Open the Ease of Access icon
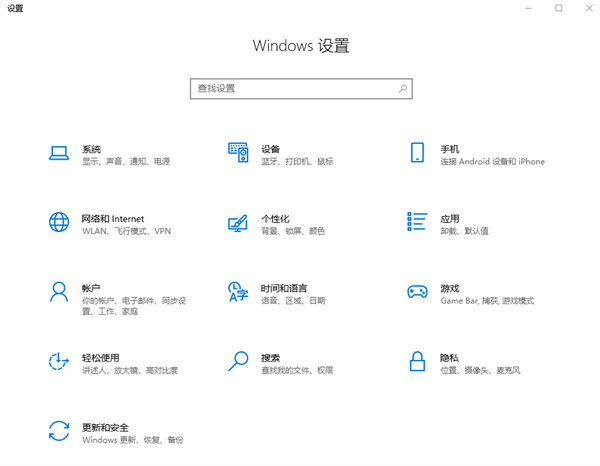This screenshot has width=600, height=466. [59, 362]
